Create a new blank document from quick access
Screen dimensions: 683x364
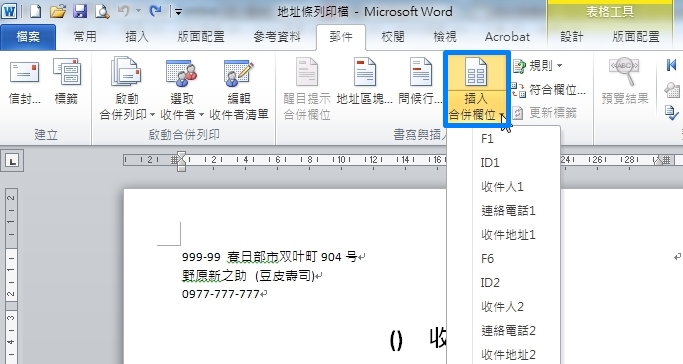(x=35, y=11)
